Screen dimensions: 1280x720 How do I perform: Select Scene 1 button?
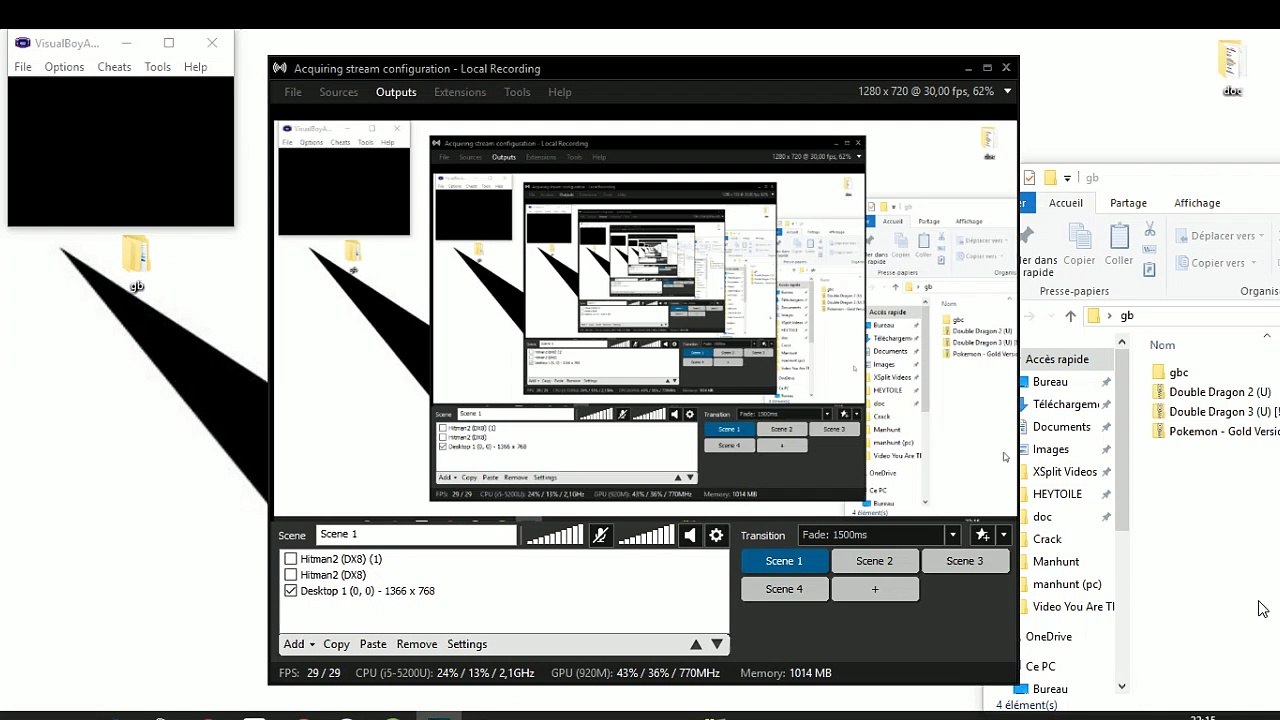click(x=784, y=561)
